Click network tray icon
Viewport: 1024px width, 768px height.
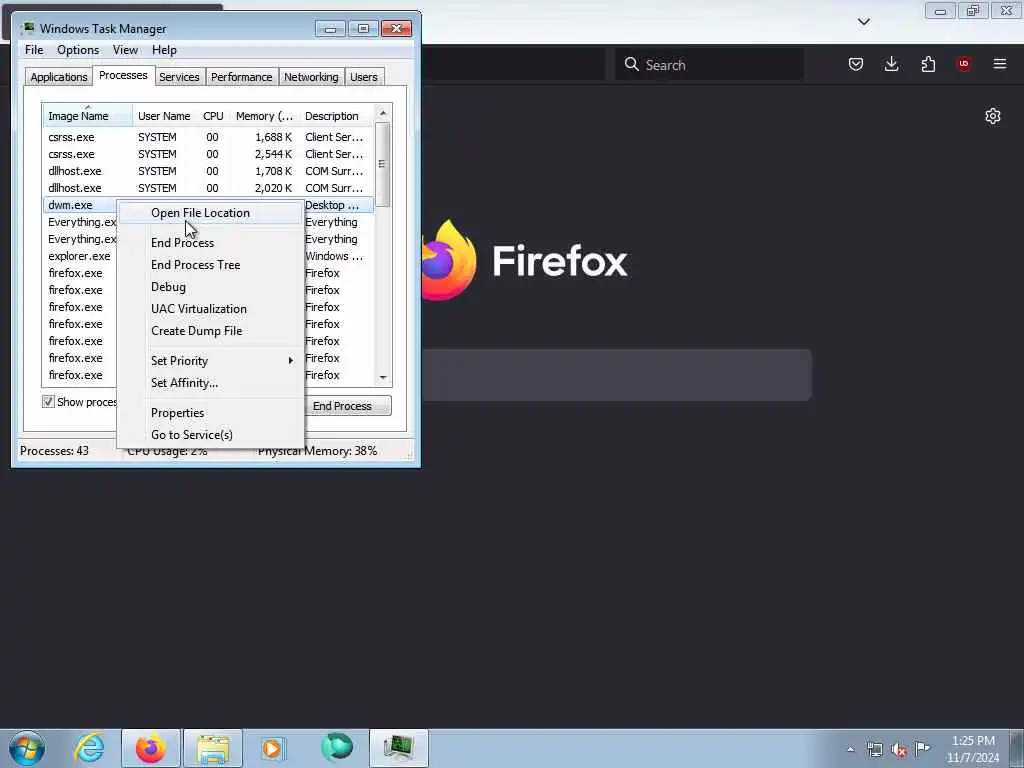click(x=874, y=750)
